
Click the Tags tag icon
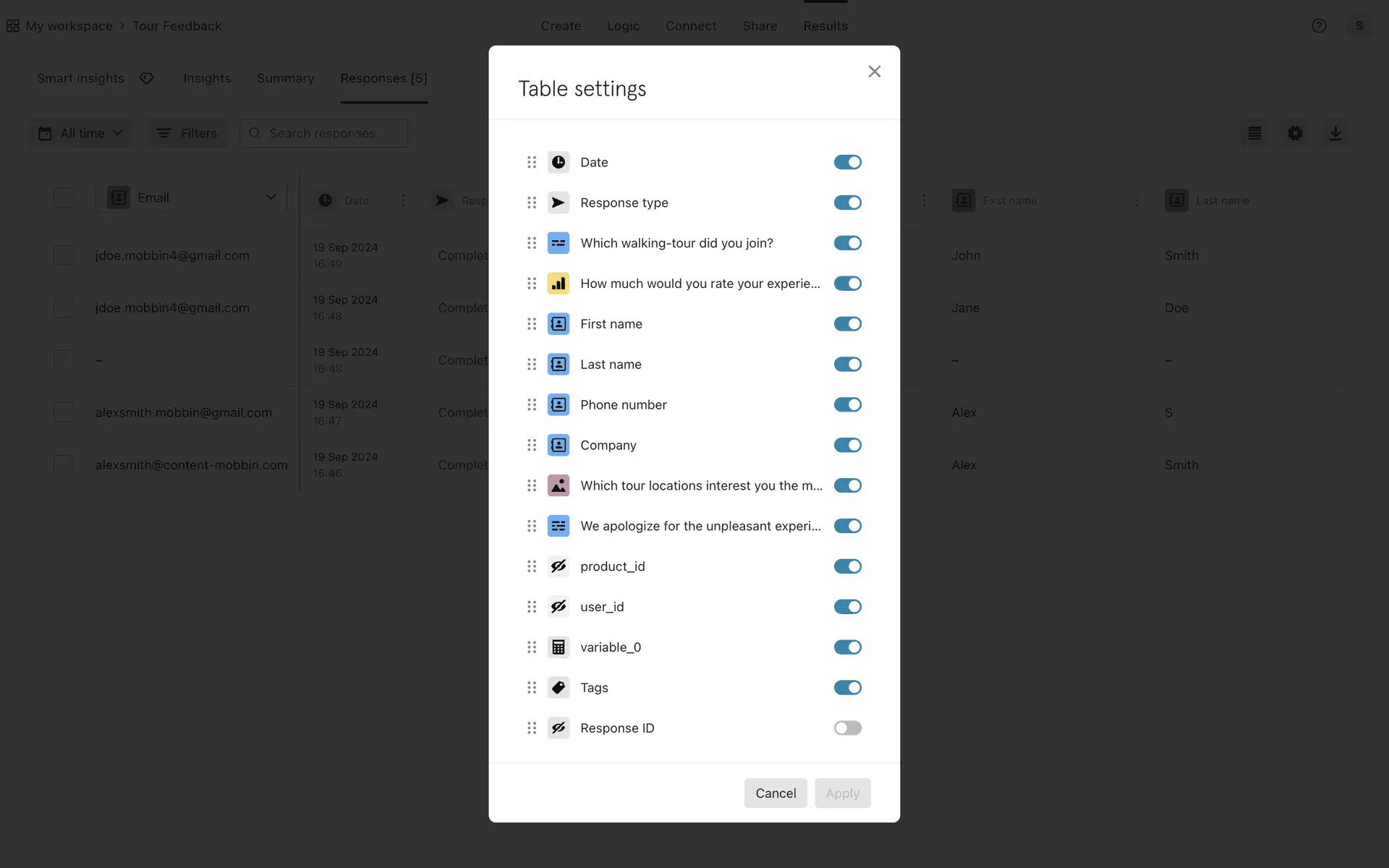tap(558, 687)
